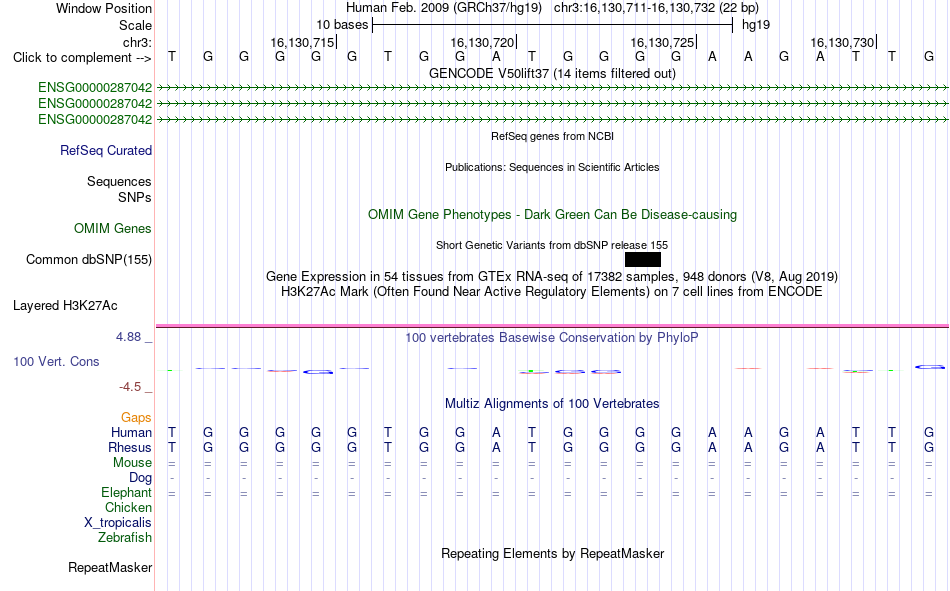Select the X_tropicalis alignment row label
The width and height of the screenshot is (950, 591).
tap(118, 523)
